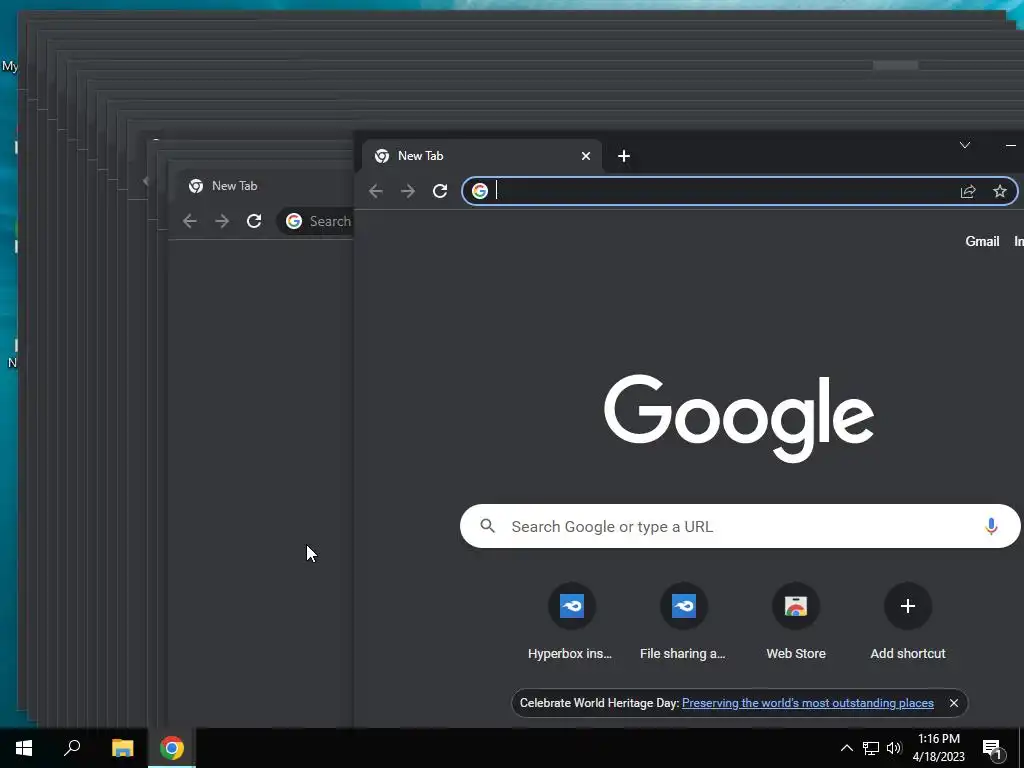Click the Google icon in address bar
The width and height of the screenshot is (1024, 768).
pyautogui.click(x=480, y=191)
